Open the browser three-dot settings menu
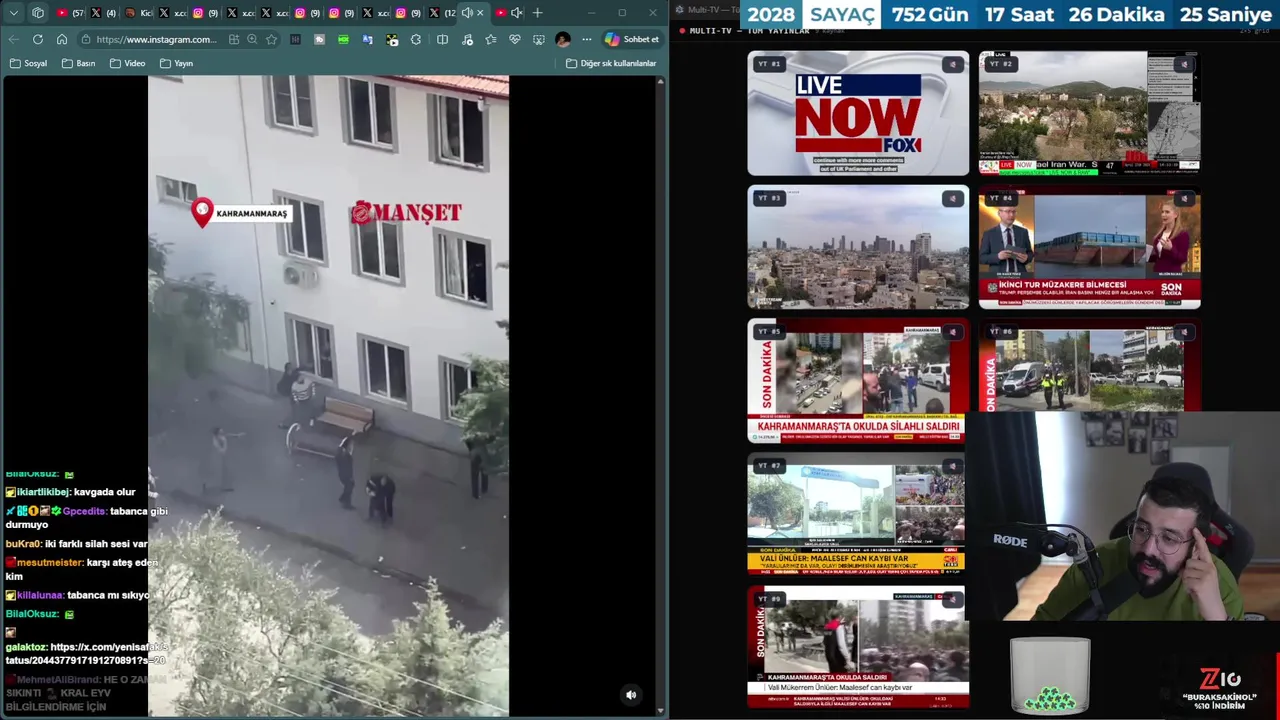 tap(587, 39)
